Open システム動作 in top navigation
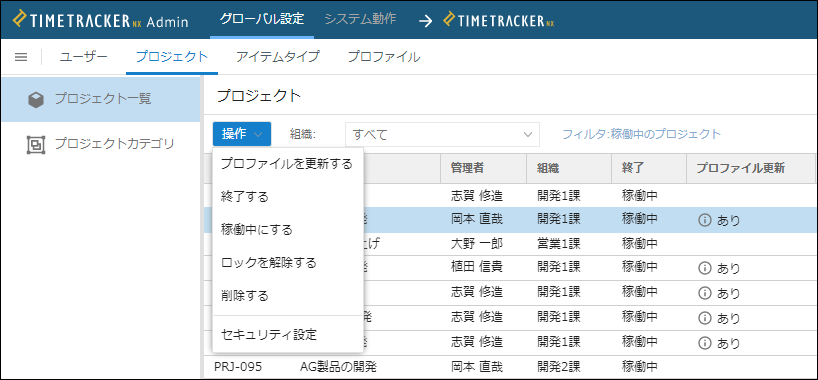The image size is (818, 380). pos(360,19)
